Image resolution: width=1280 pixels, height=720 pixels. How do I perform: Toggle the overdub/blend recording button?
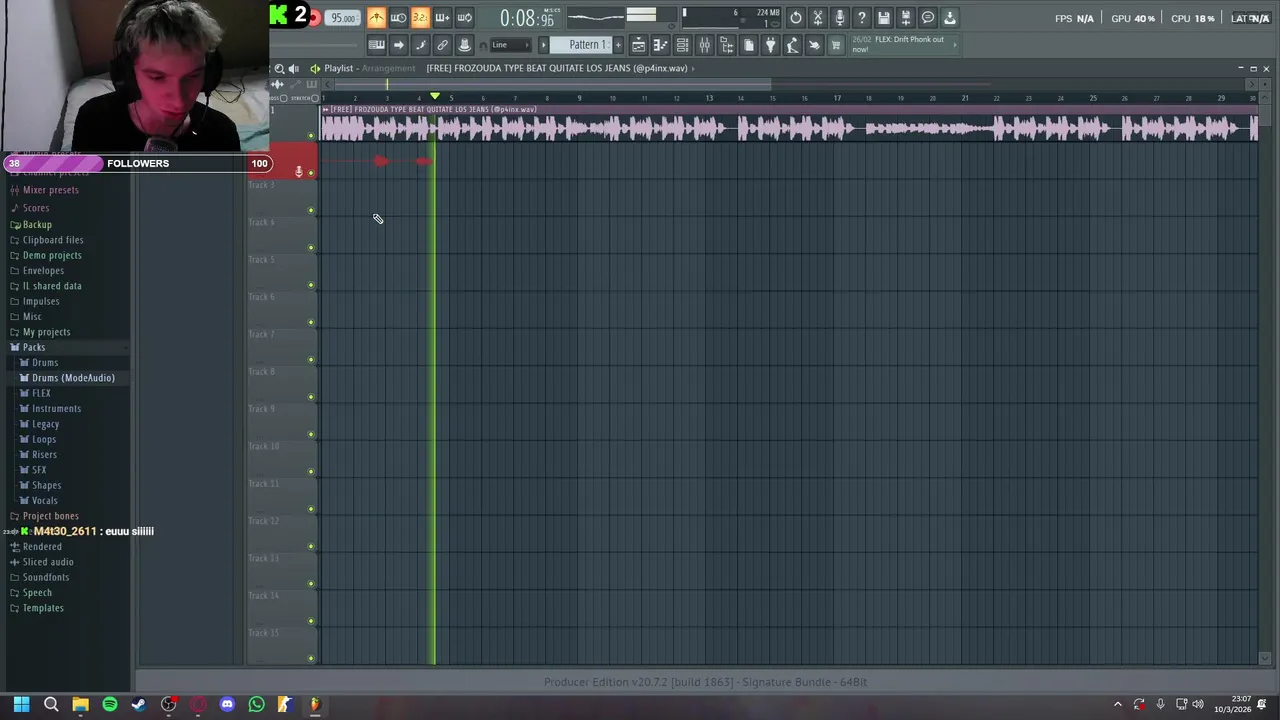click(442, 17)
